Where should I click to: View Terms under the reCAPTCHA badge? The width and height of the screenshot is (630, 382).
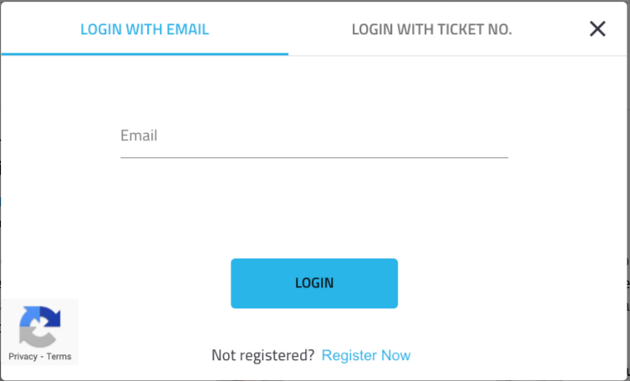(x=59, y=356)
